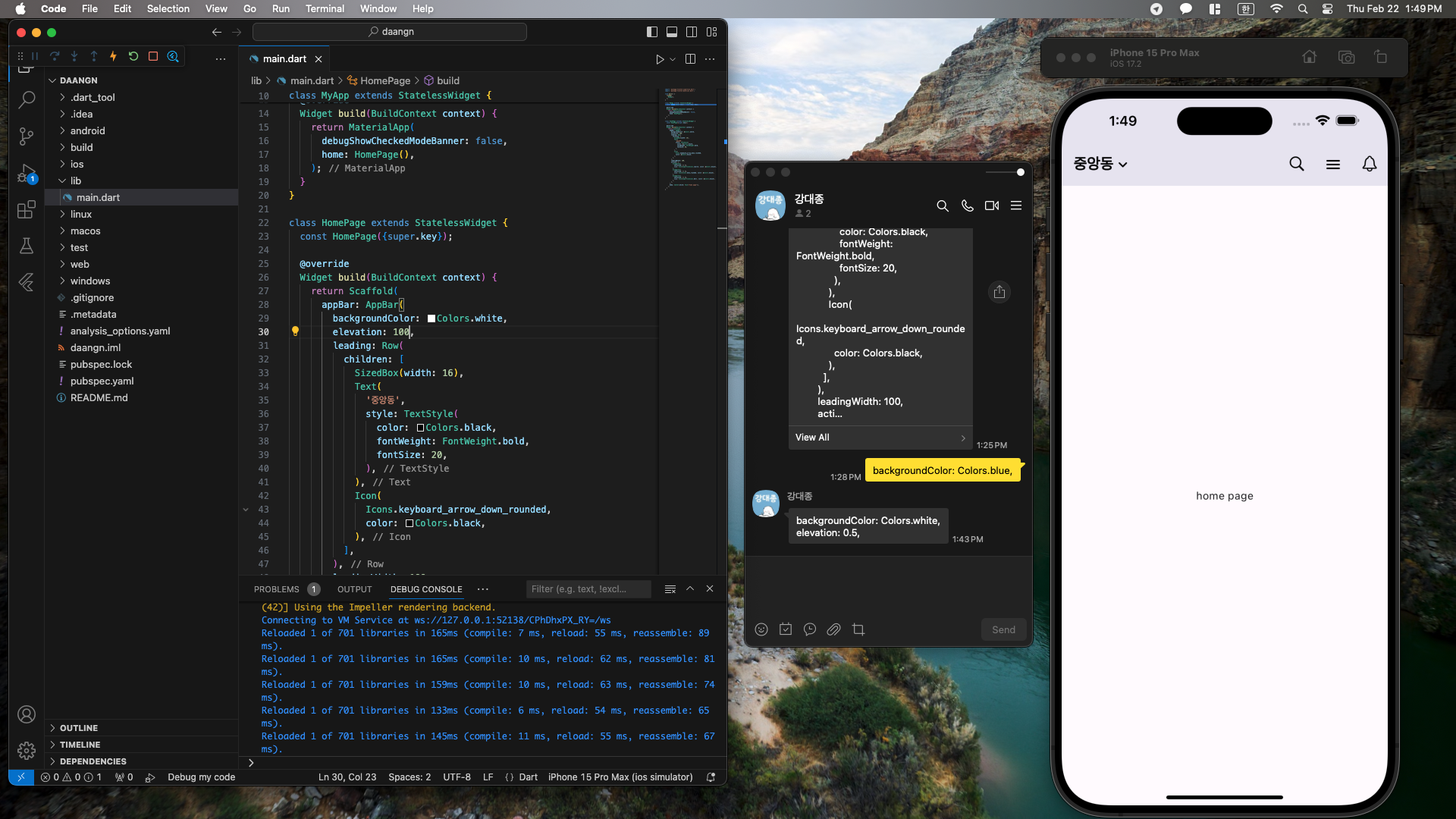This screenshot has height=819, width=1456.
Task: Click the Run code play icon in editor
Action: click(x=660, y=59)
